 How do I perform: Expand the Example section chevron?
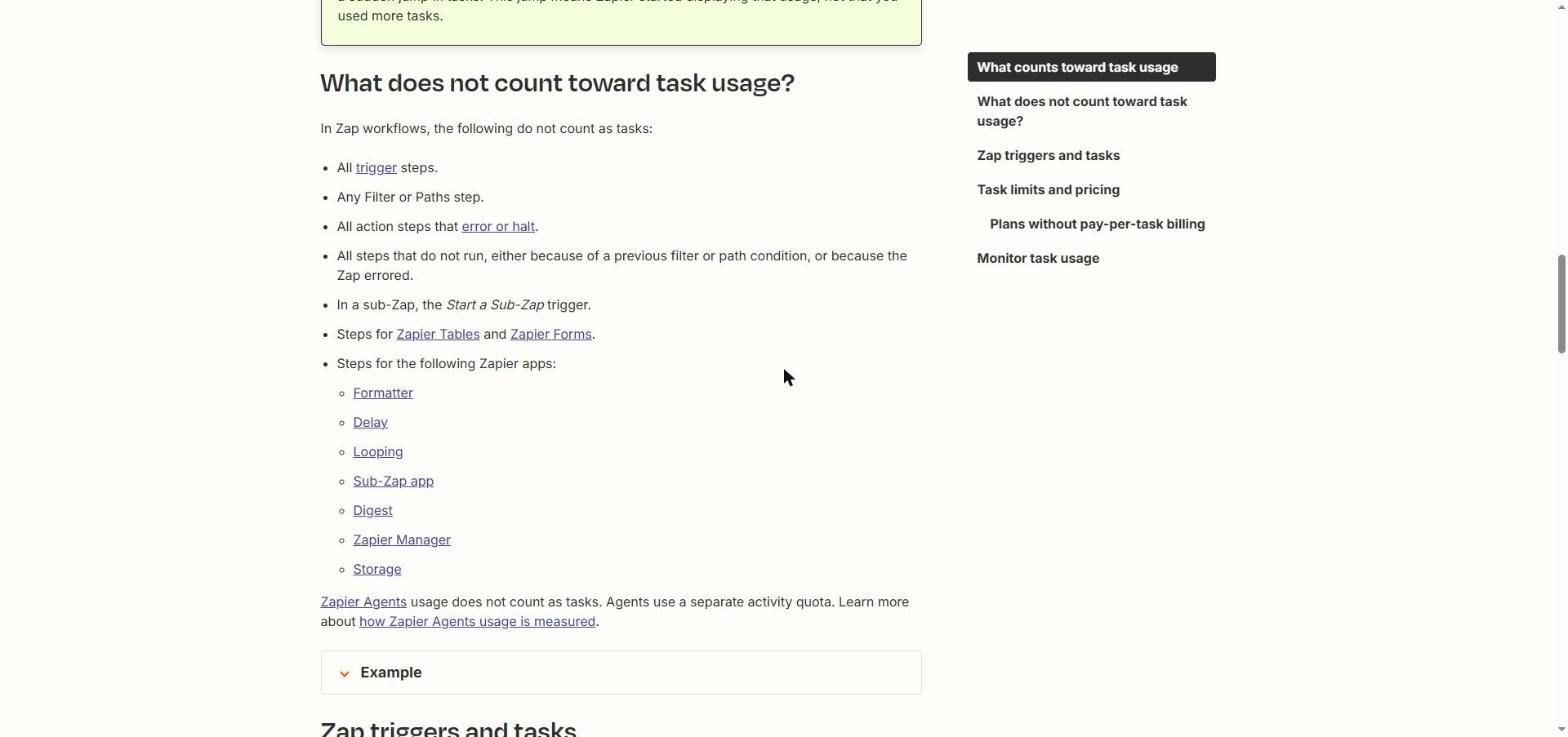[x=344, y=673]
